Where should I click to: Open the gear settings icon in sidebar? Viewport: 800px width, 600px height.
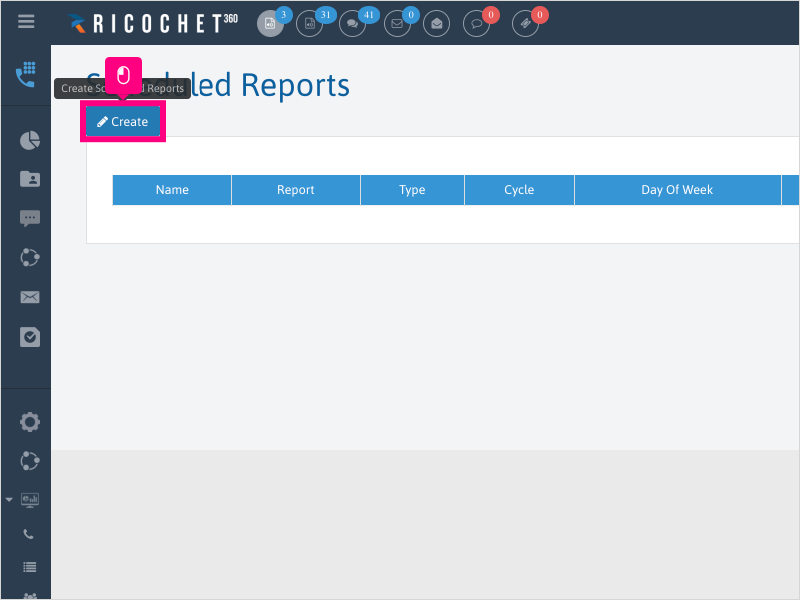pyautogui.click(x=30, y=422)
